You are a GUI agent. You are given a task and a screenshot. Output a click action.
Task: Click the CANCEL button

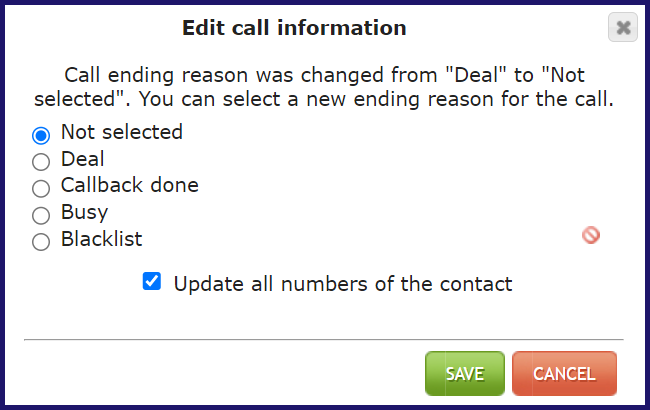click(564, 374)
